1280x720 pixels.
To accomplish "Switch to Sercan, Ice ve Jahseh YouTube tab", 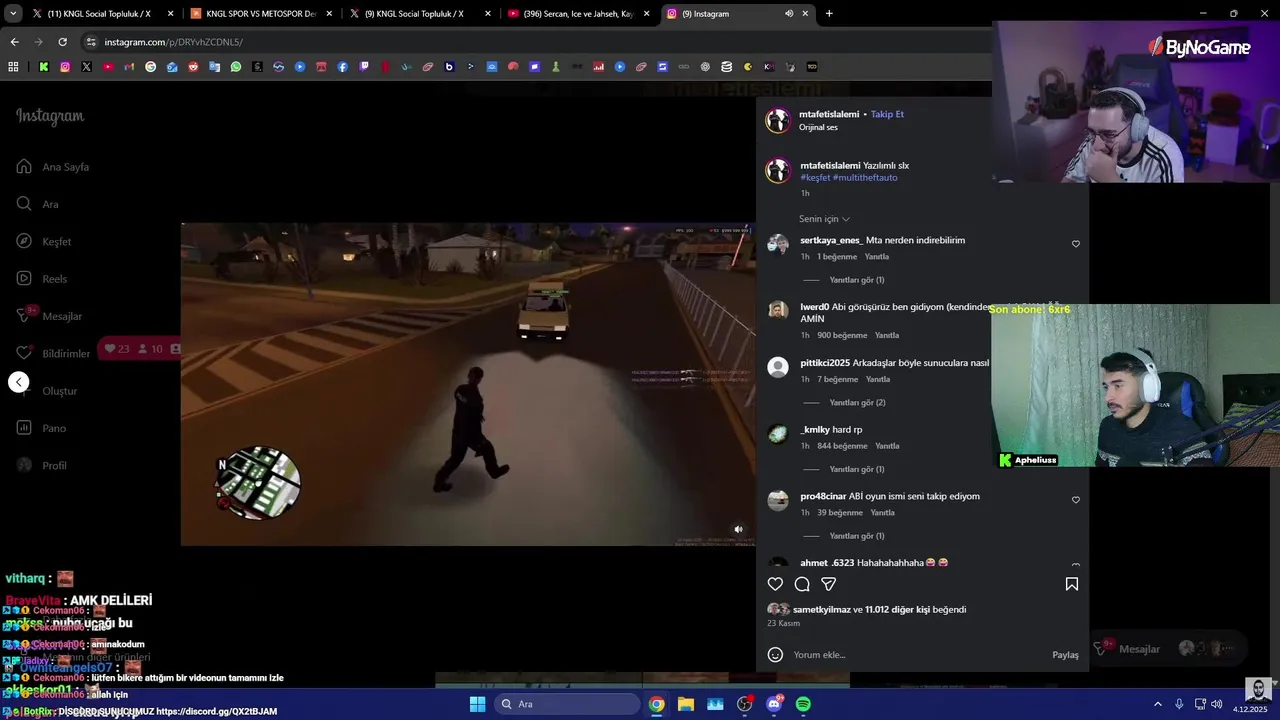I will coord(580,14).
